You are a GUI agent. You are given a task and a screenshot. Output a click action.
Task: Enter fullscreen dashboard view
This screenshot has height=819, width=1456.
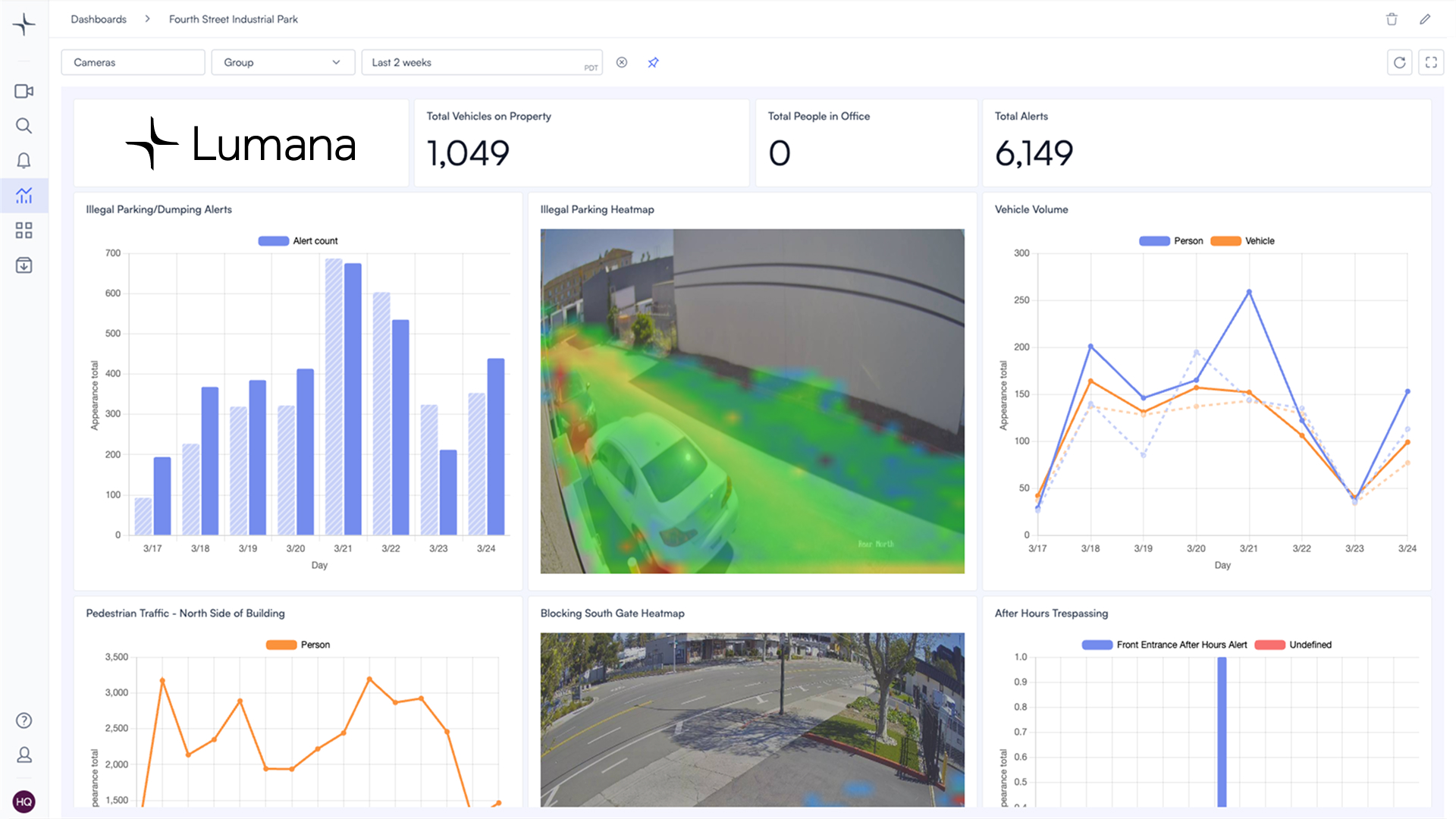[x=1431, y=62]
